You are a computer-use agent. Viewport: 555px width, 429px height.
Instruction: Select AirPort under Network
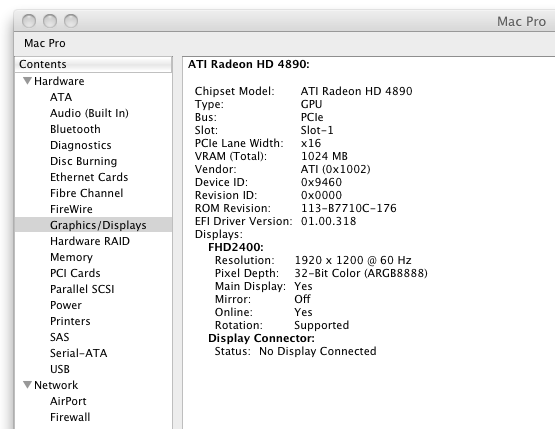coord(68,401)
